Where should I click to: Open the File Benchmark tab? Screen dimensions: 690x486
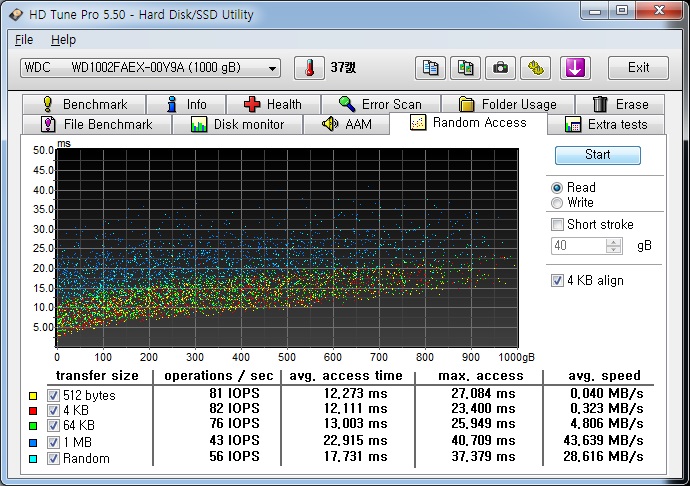coord(97,124)
